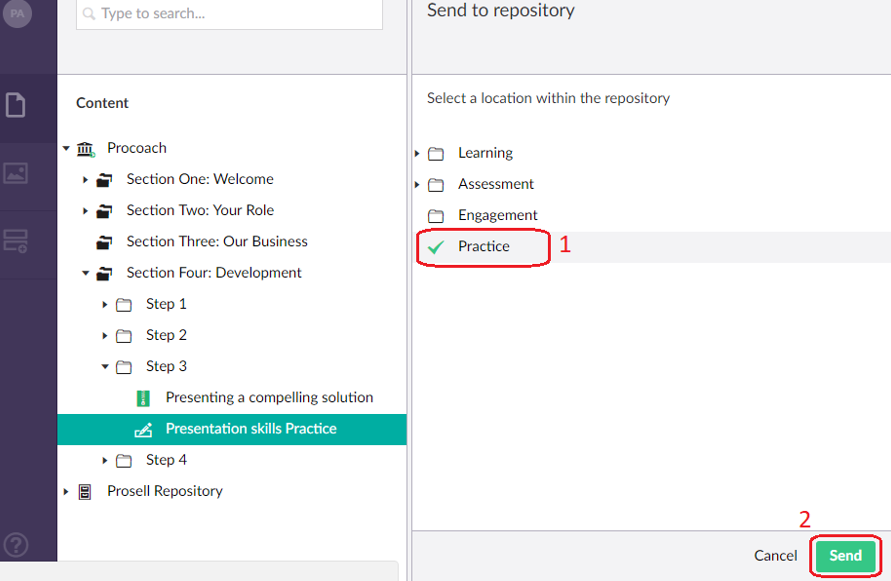891x581 pixels.
Task: Click the green icon beside Presenting a compelling solution
Action: [x=143, y=397]
